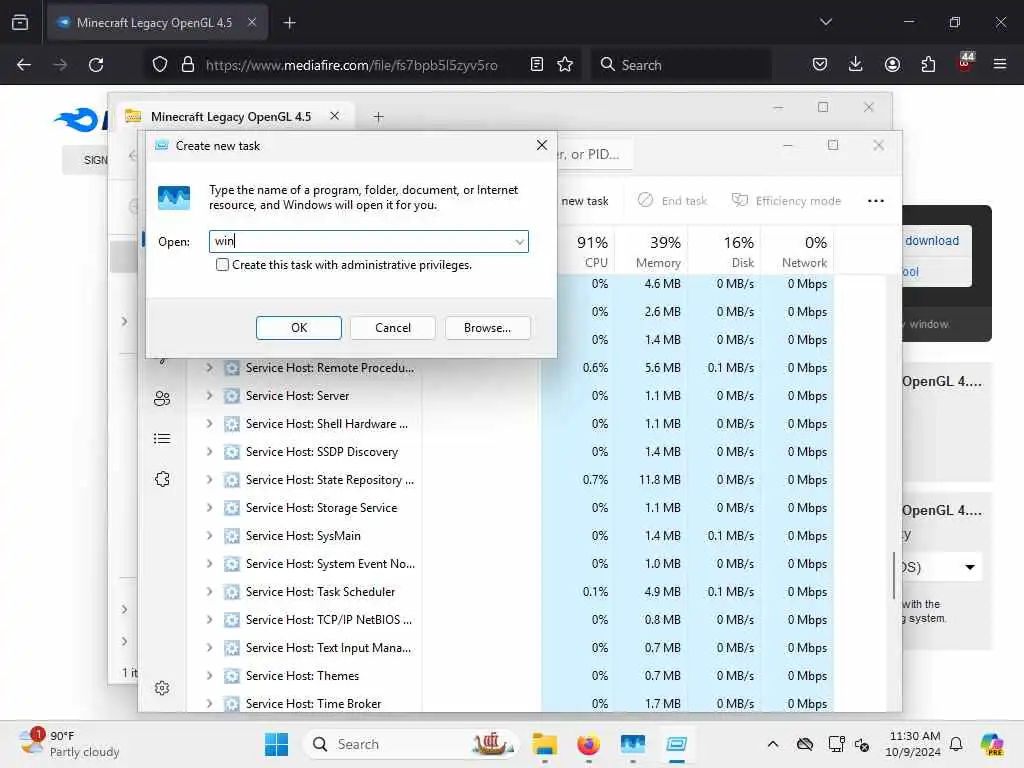
Task: Open Firefox Extensions puzzle icon
Action: click(x=928, y=64)
